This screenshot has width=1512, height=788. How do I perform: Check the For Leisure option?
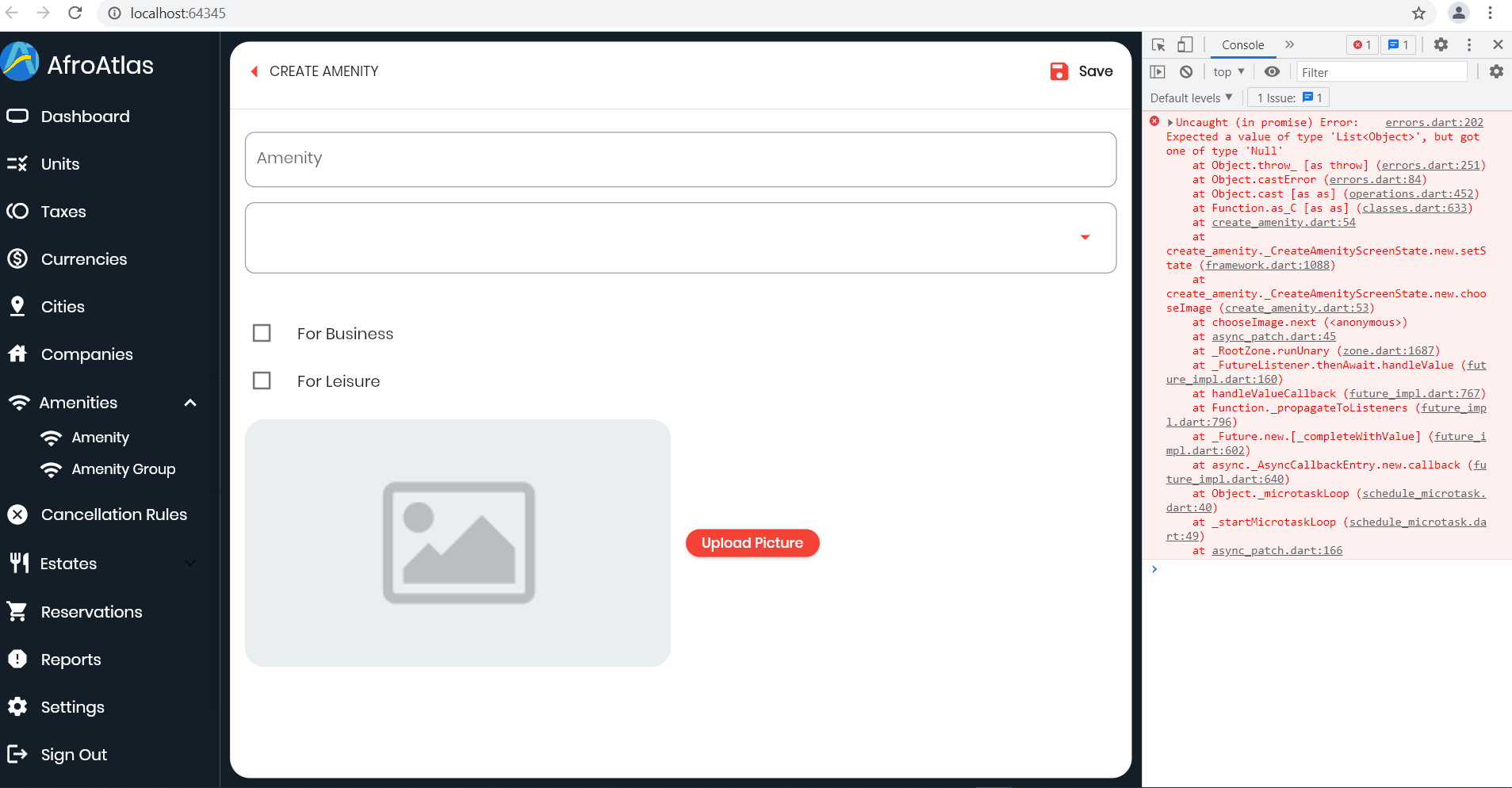pyautogui.click(x=262, y=381)
